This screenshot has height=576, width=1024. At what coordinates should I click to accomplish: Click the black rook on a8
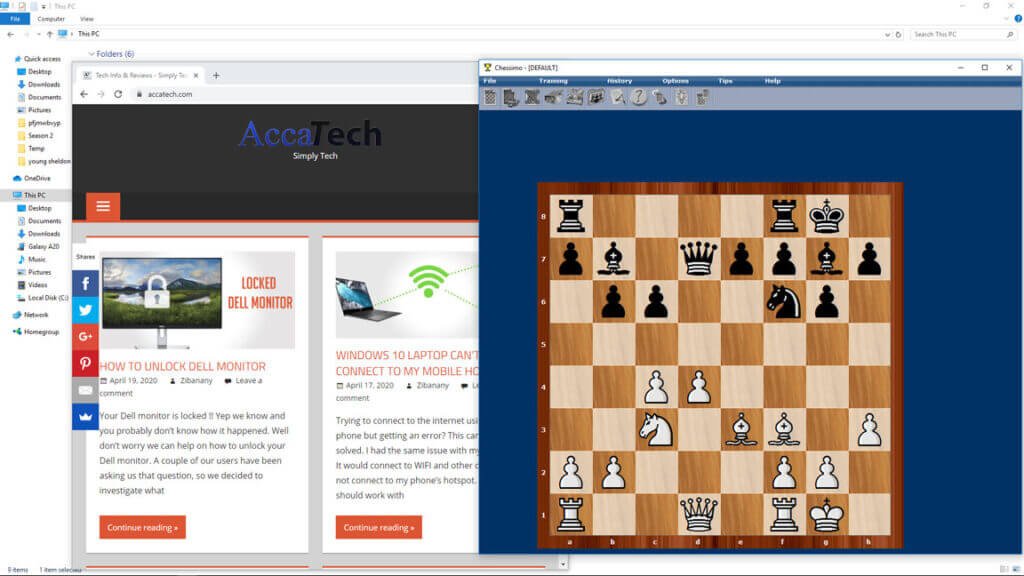click(x=571, y=216)
